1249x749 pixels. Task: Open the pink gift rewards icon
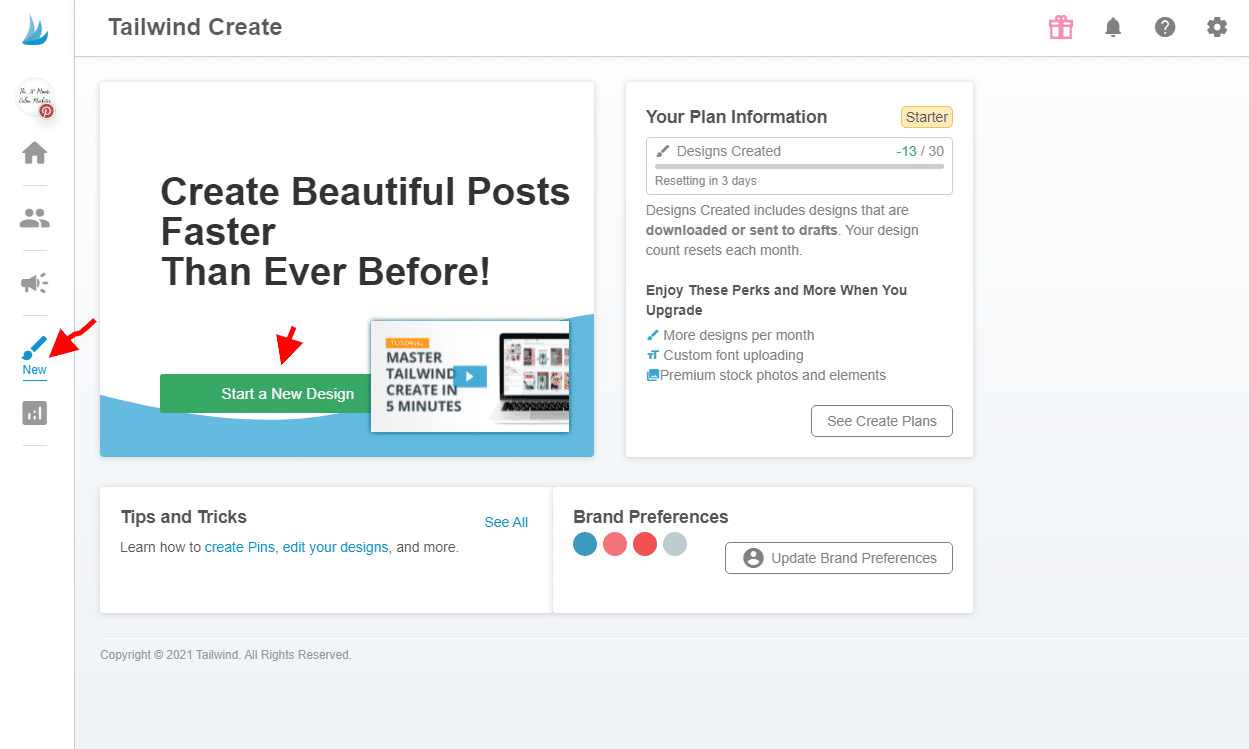pyautogui.click(x=1060, y=27)
